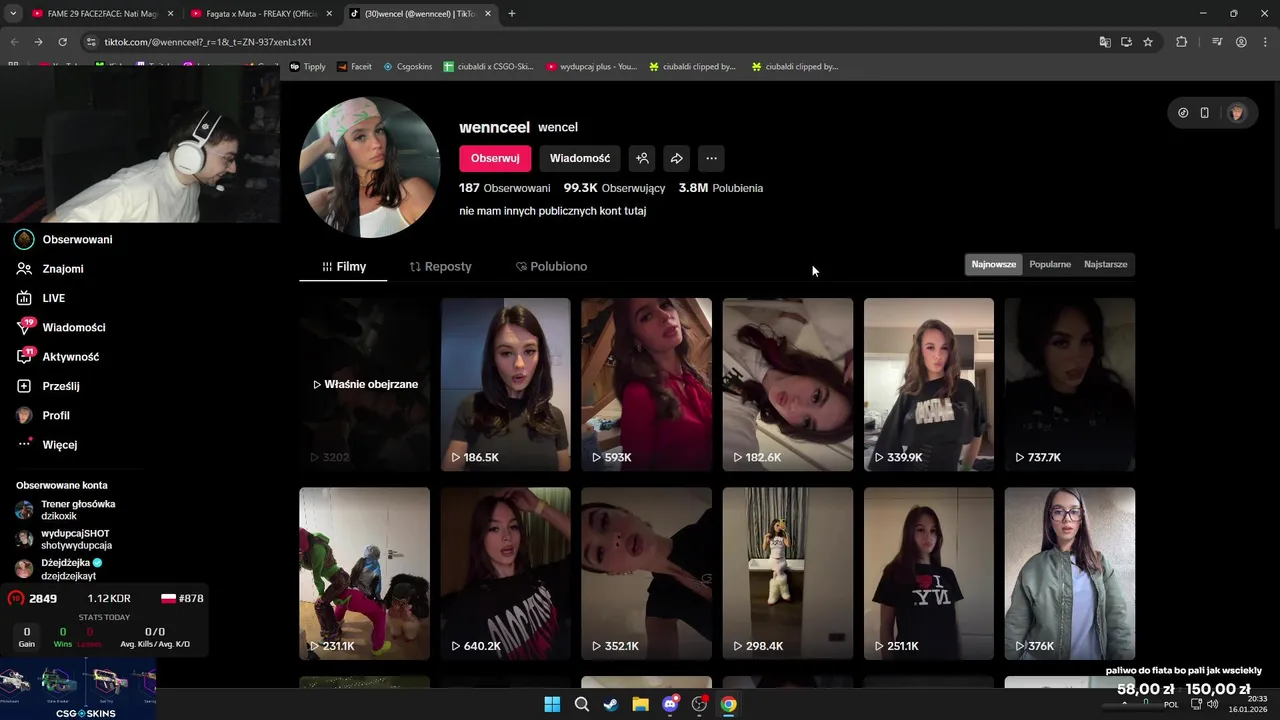
Task: Click the phone app icon at top right
Action: [1204, 113]
